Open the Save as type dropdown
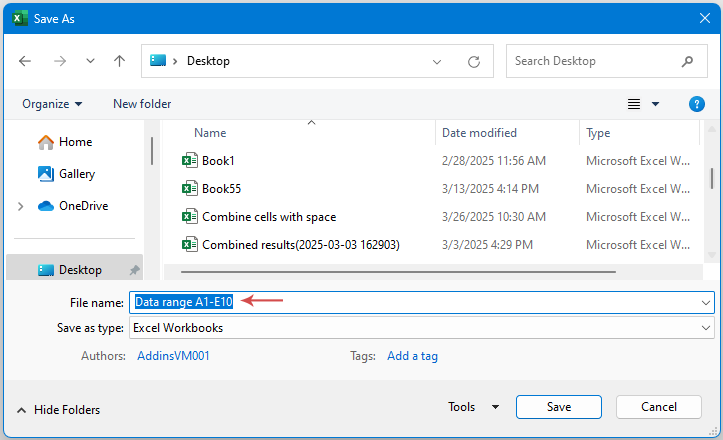 [706, 328]
